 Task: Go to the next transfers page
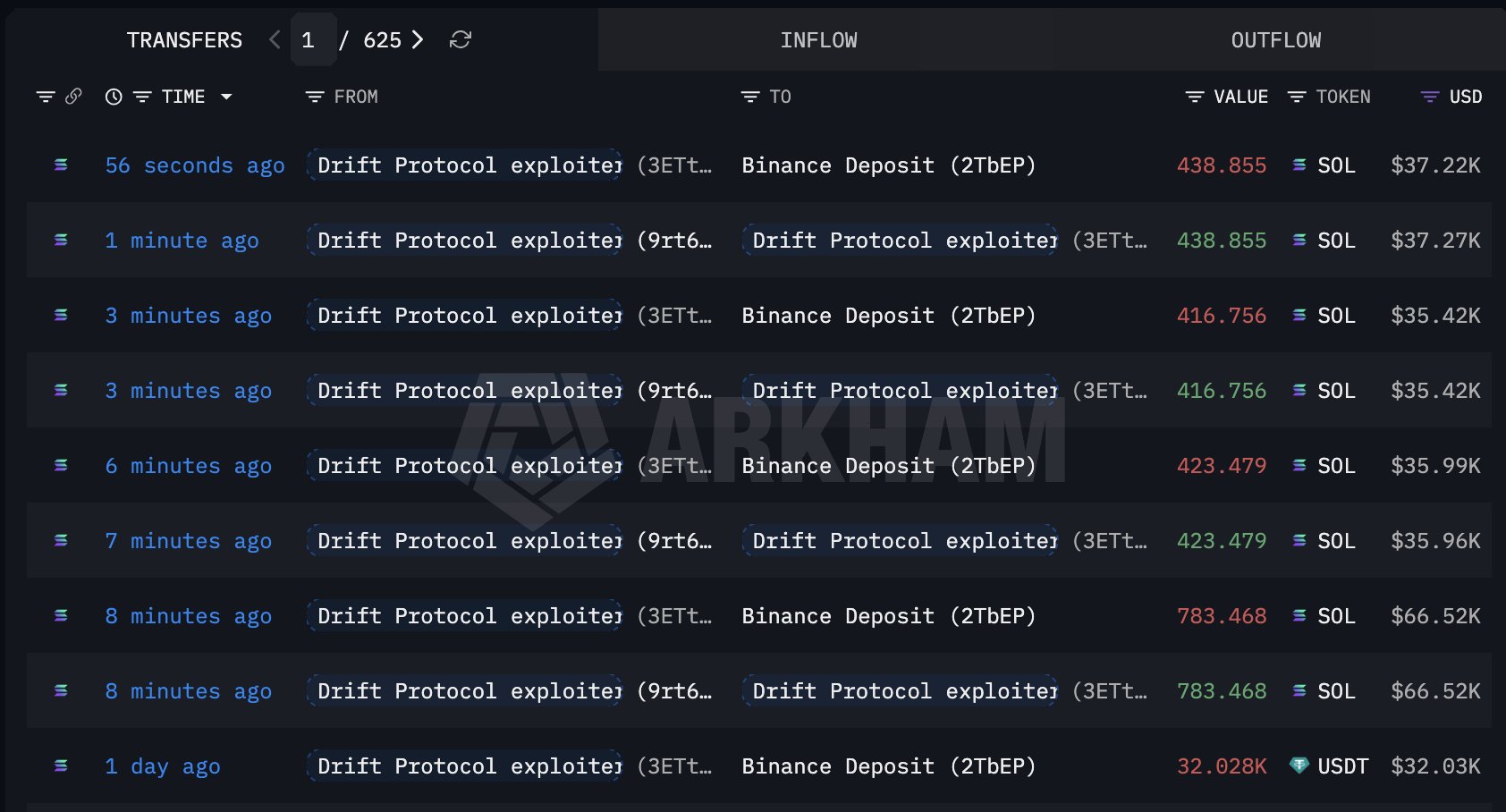pos(418,40)
